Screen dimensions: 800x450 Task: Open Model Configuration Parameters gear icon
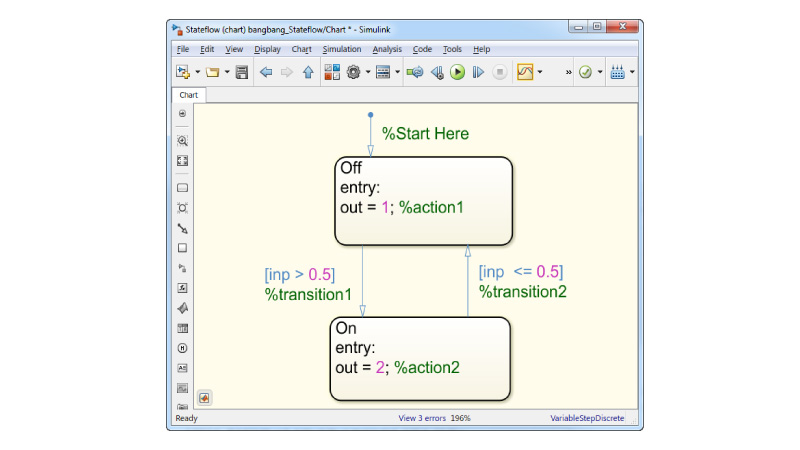(354, 72)
